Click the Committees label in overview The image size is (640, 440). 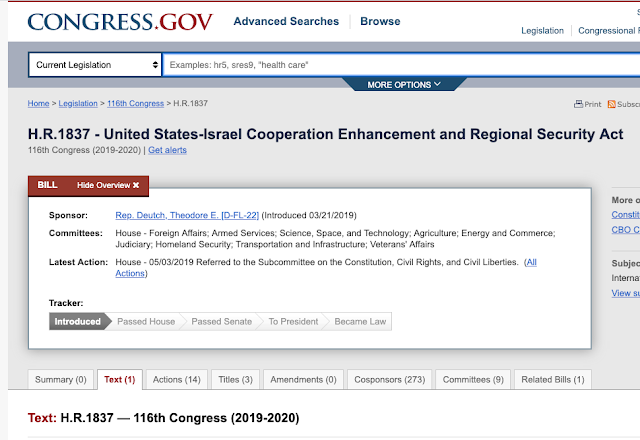(76, 233)
